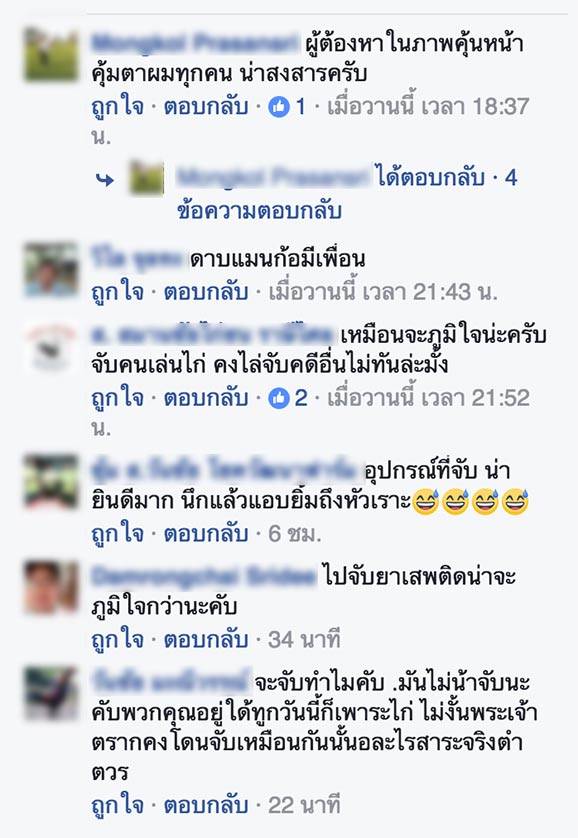Open the avatar beside the 'ไปจับยาเสพติด' comment
The image size is (578, 838).
[52, 587]
